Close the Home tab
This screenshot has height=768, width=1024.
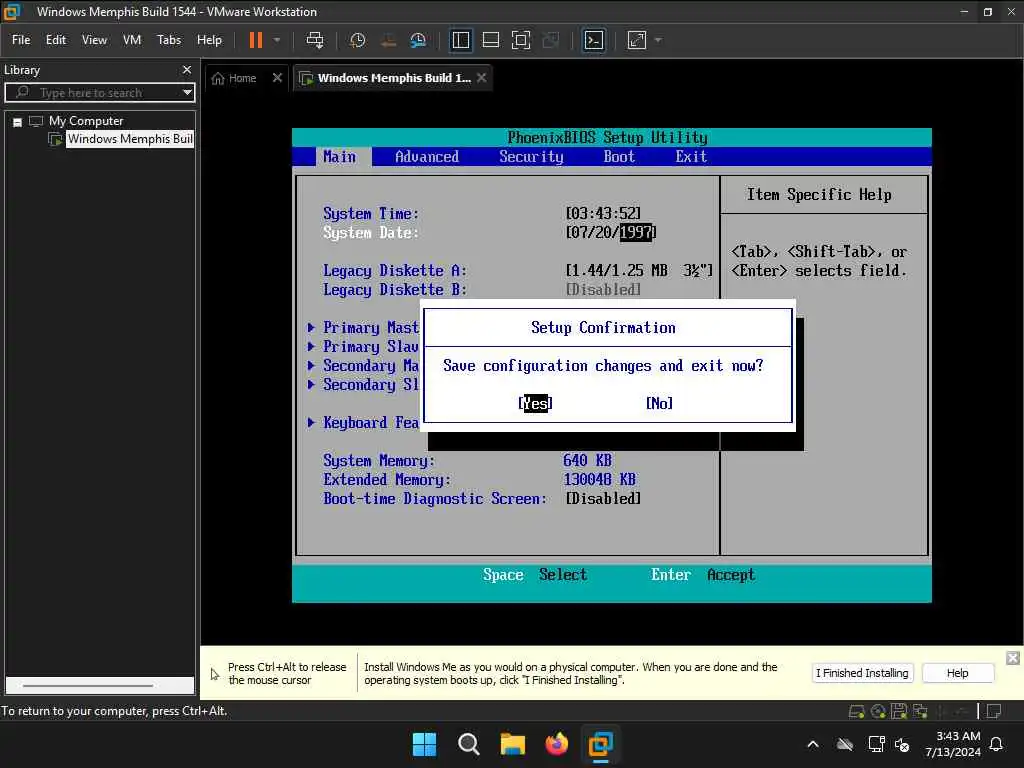277,78
